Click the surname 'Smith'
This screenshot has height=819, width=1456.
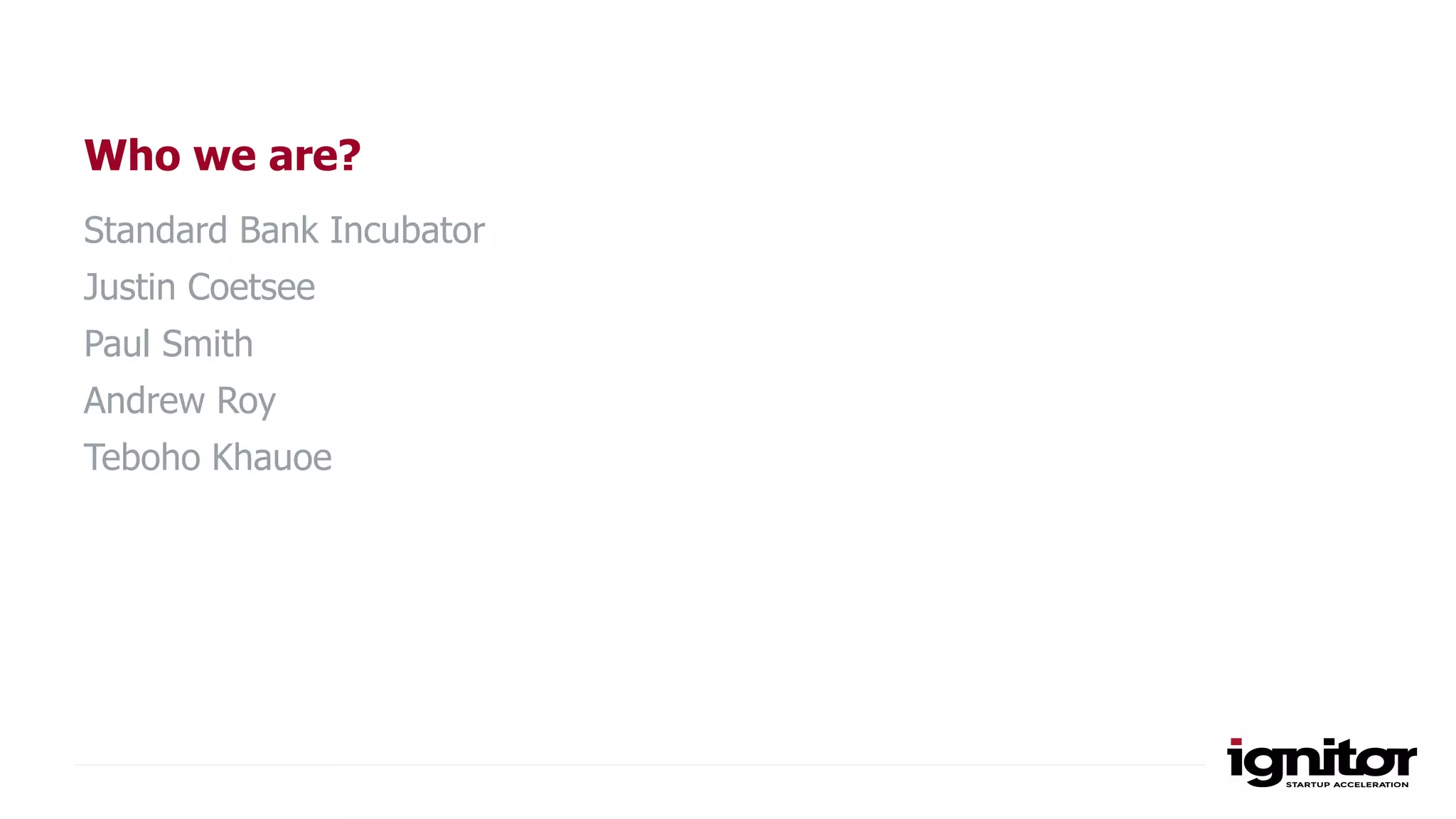pos(207,344)
